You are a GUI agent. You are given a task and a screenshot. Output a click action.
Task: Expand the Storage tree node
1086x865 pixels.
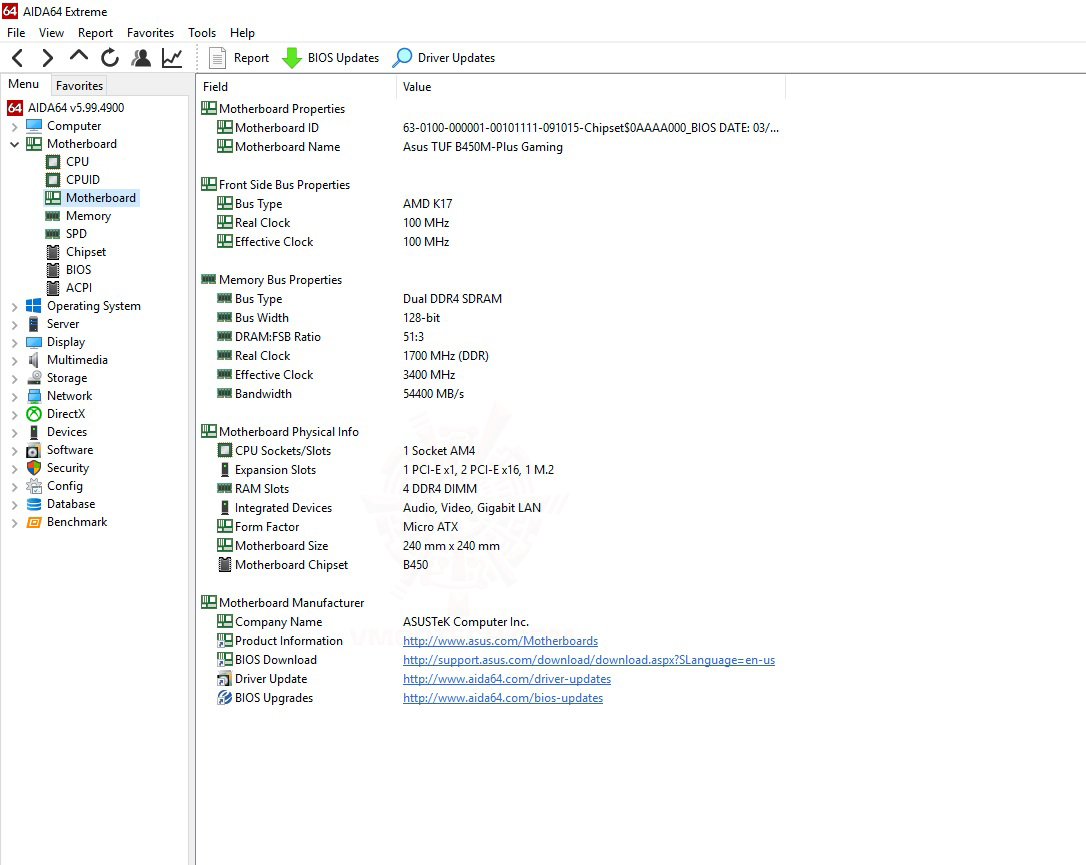(x=15, y=379)
